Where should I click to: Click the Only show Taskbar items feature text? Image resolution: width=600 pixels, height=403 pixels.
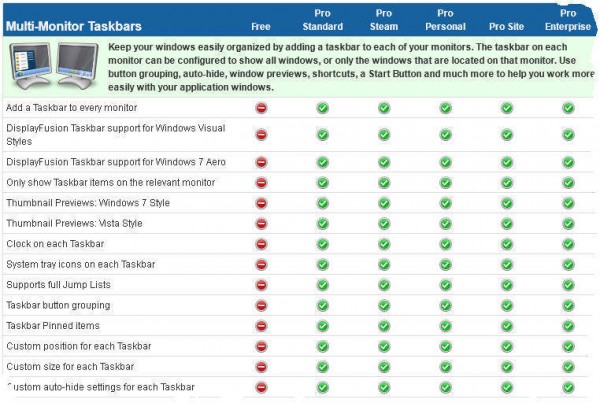(111, 183)
